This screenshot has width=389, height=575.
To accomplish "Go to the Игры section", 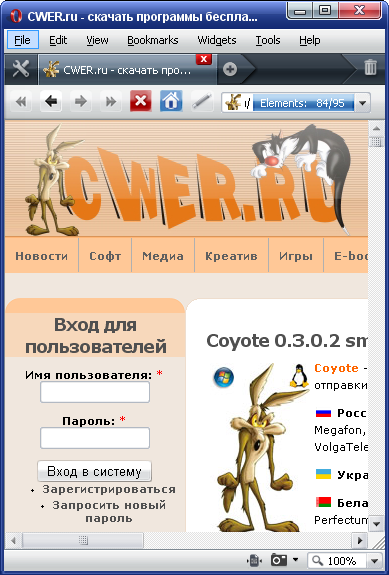I will [296, 256].
